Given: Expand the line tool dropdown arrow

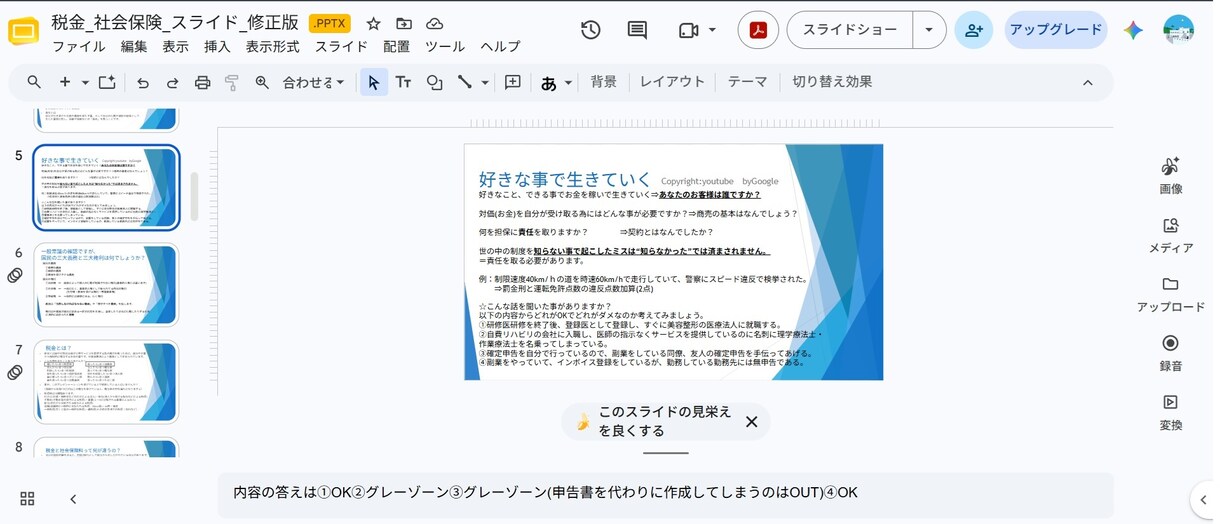Looking at the screenshot, I should 485,83.
